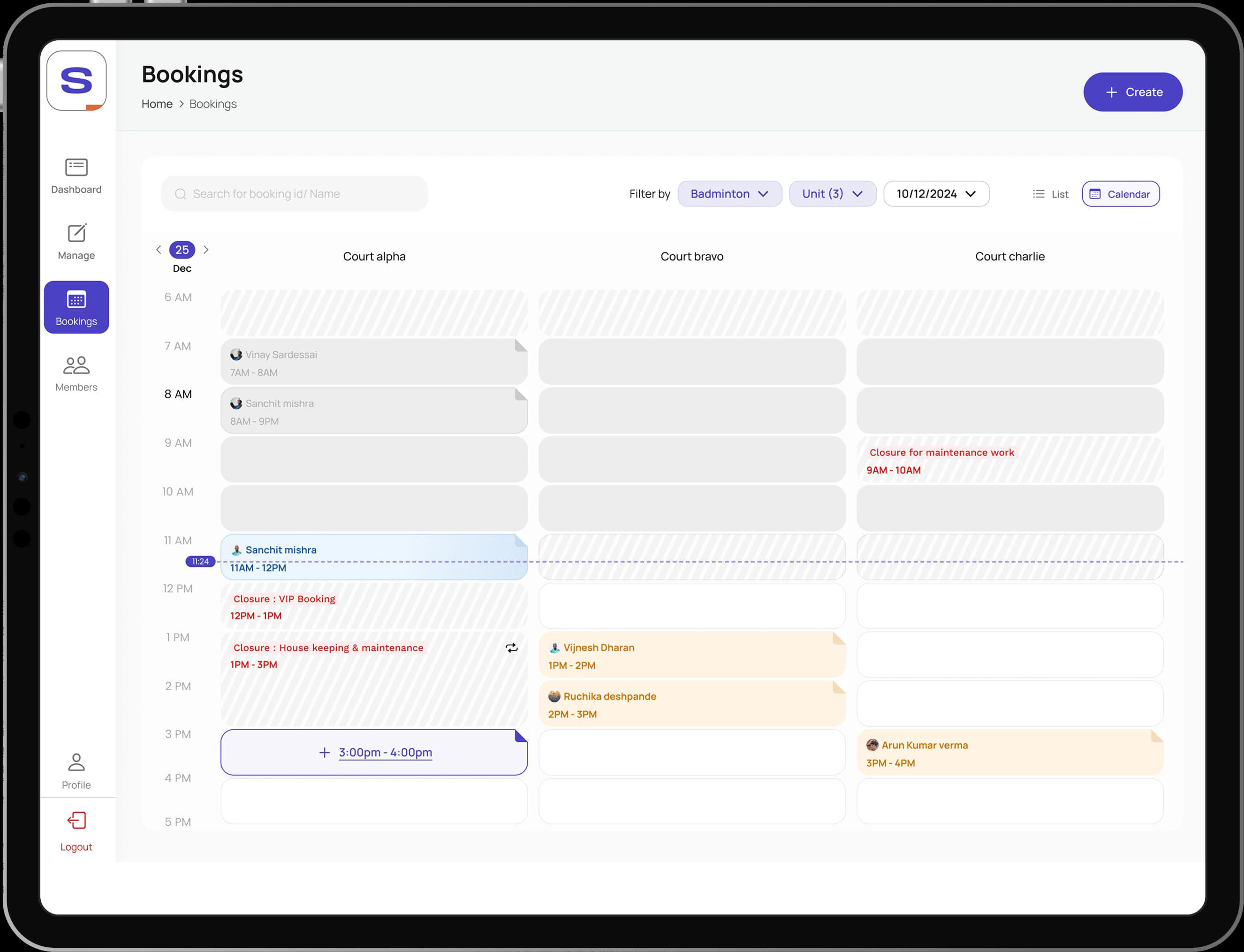Click the recurring icon on House keeping closure
Viewport: 1244px width, 952px height.
[512, 647]
